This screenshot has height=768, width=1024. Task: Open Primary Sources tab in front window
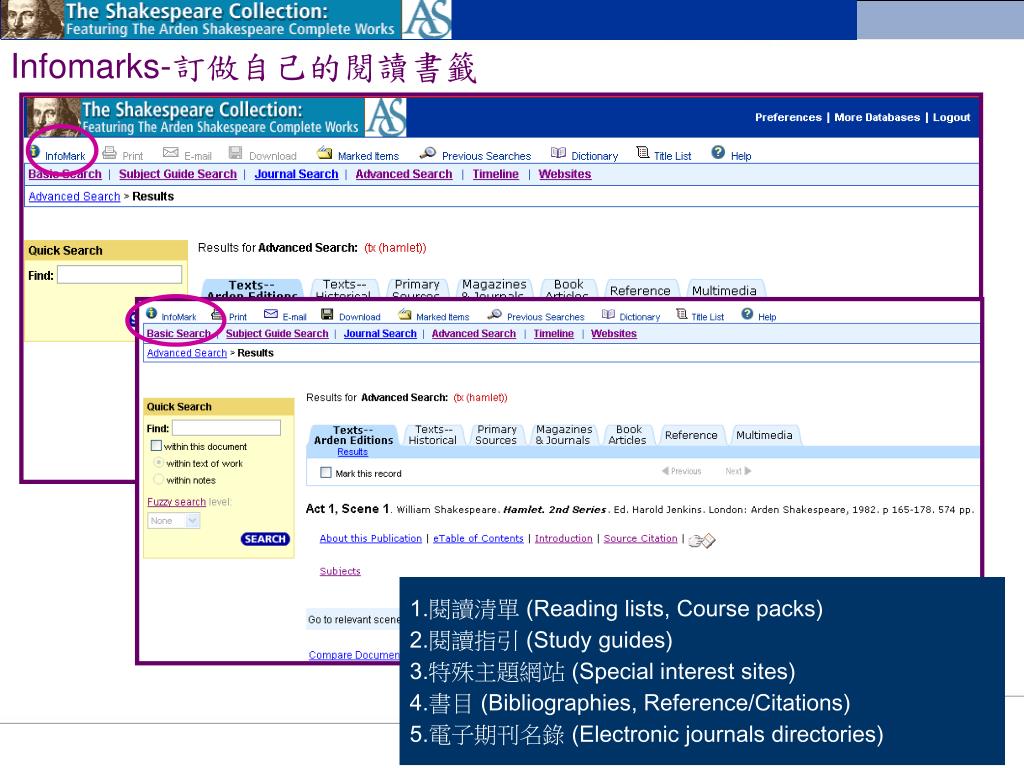click(496, 435)
